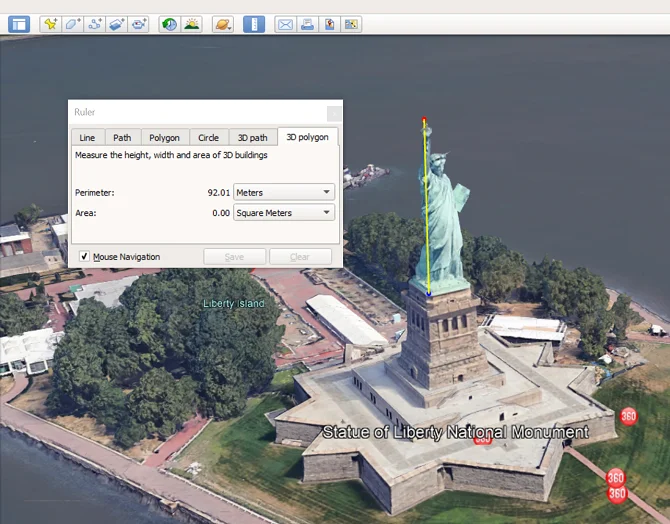
Task: Select the Add Polygon tool
Action: pyautogui.click(x=73, y=24)
